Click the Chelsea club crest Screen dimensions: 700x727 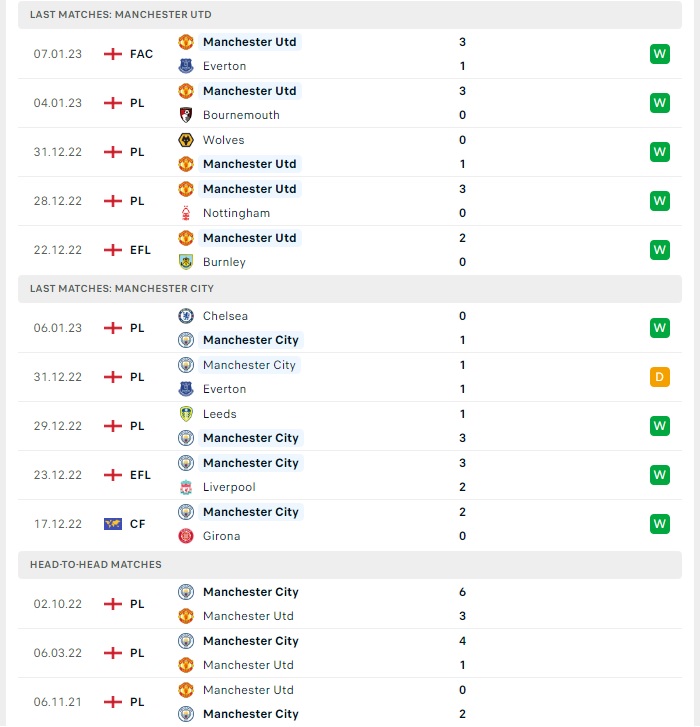[186, 316]
